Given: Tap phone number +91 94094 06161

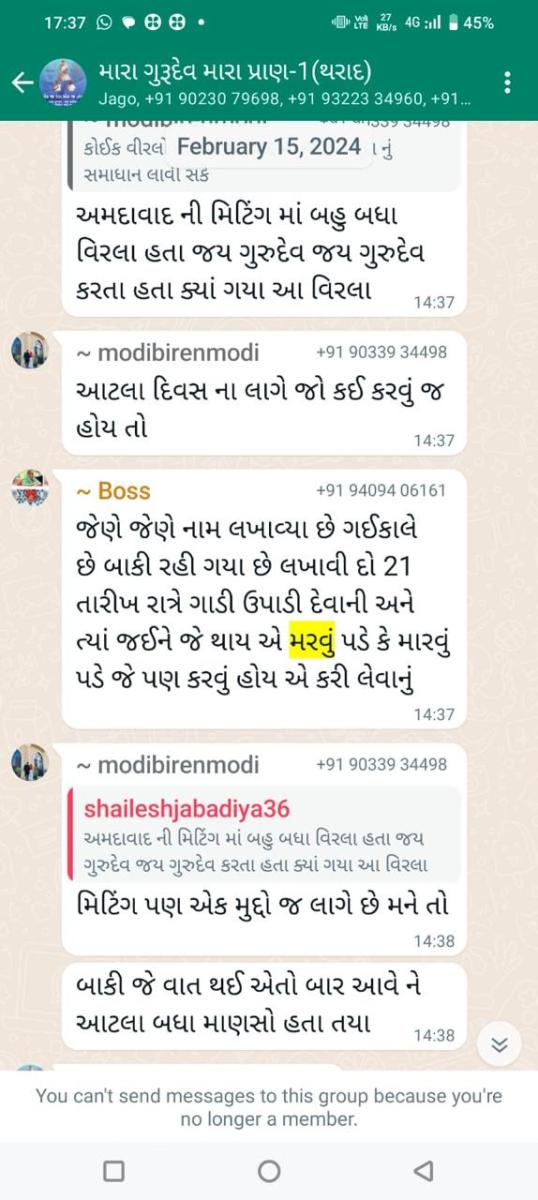Looking at the screenshot, I should pyautogui.click(x=380, y=490).
